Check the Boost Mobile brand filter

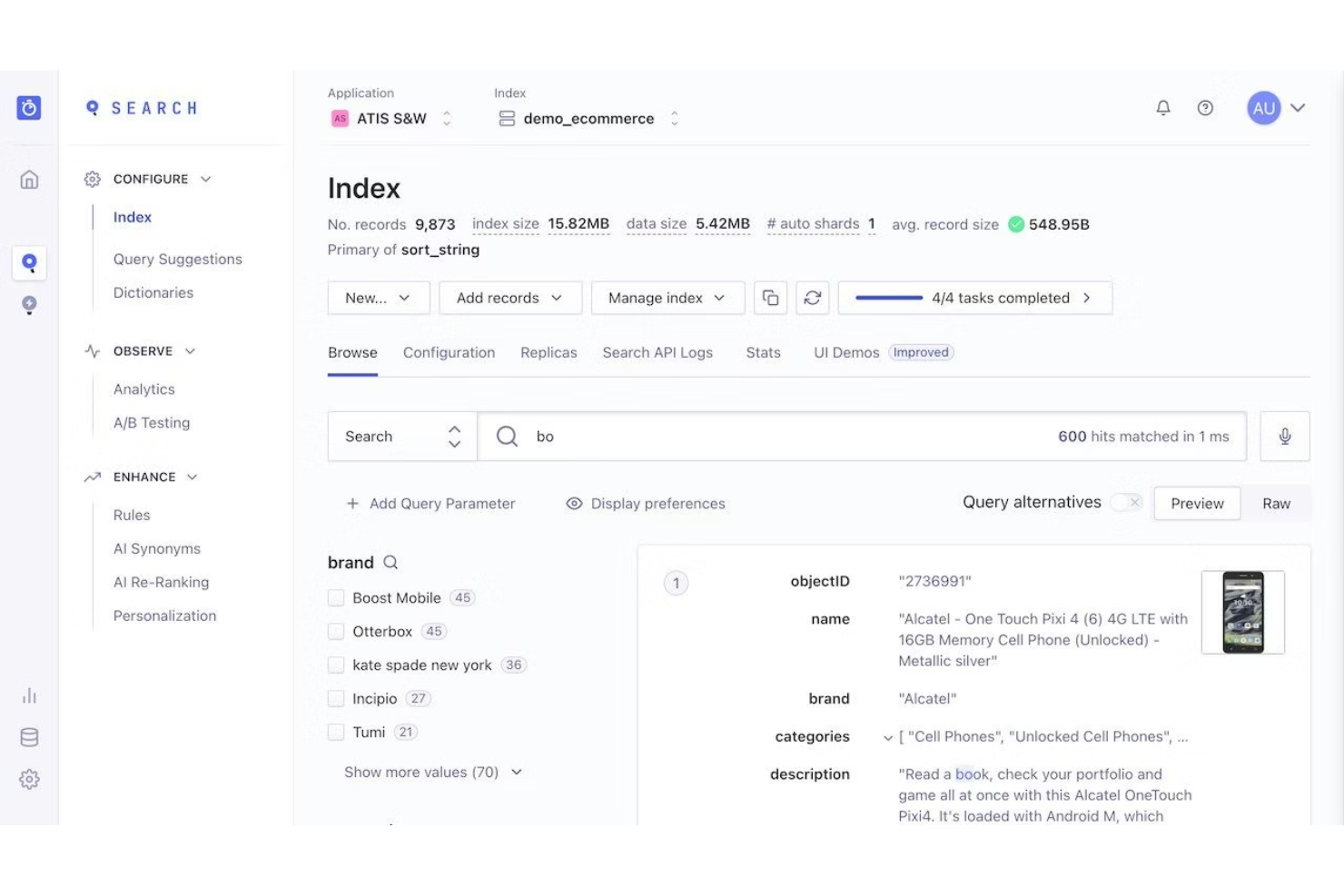pos(335,597)
